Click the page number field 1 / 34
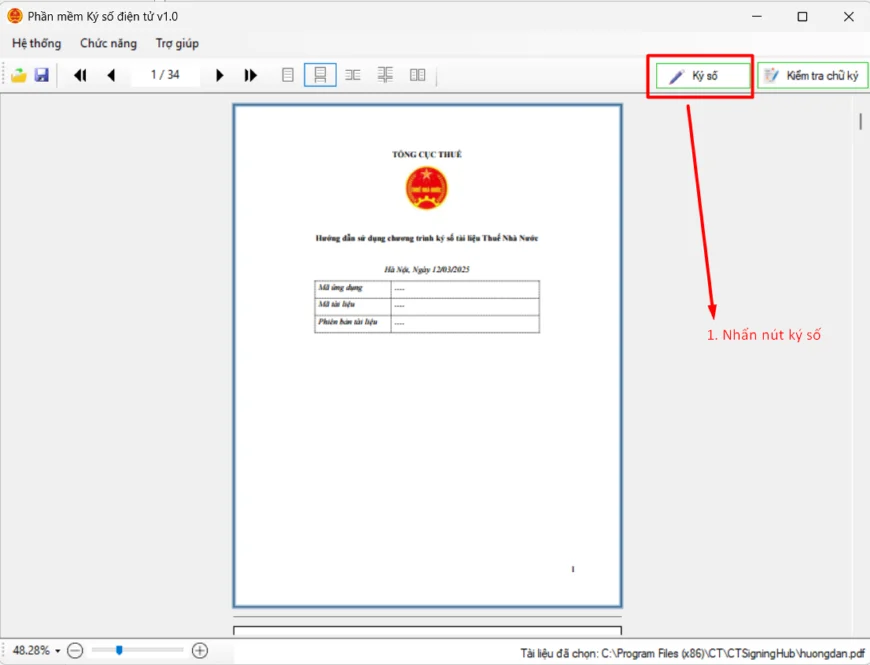Screen dimensions: 870x665 [165, 74]
